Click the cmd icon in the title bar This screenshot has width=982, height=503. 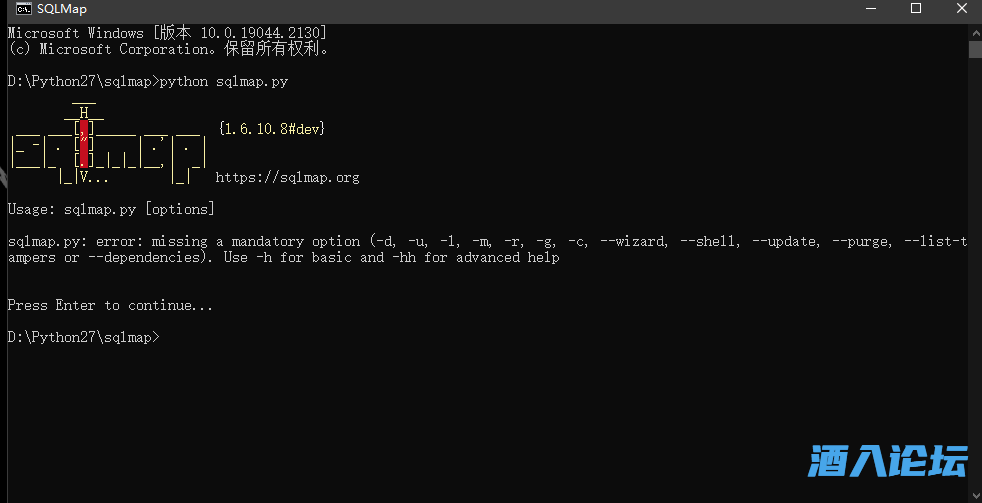22,9
